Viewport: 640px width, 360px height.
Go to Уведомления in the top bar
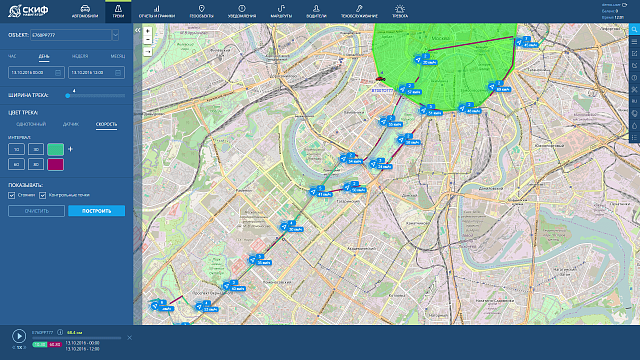coord(242,11)
